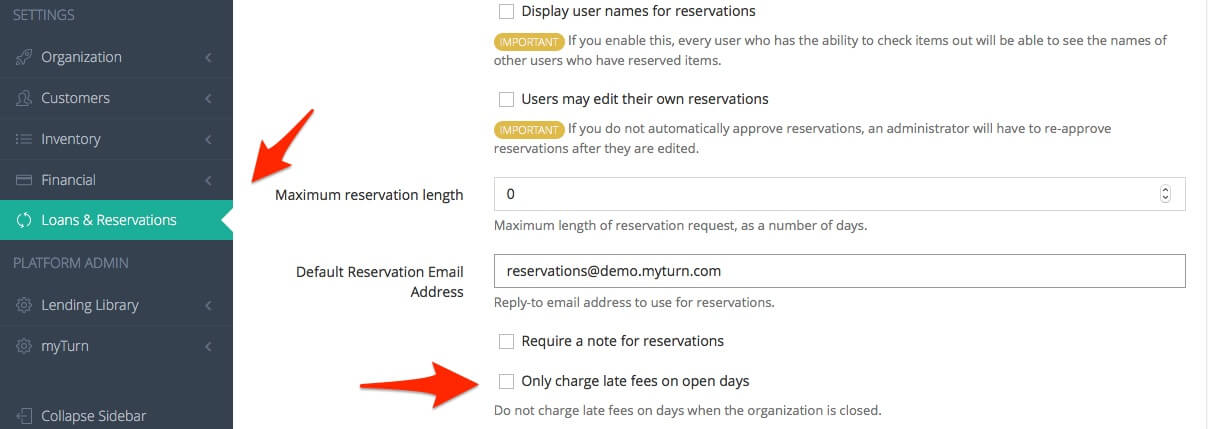This screenshot has height=429, width=1208.
Task: Click the Collapse Sidebar arrow icon
Action: point(24,415)
